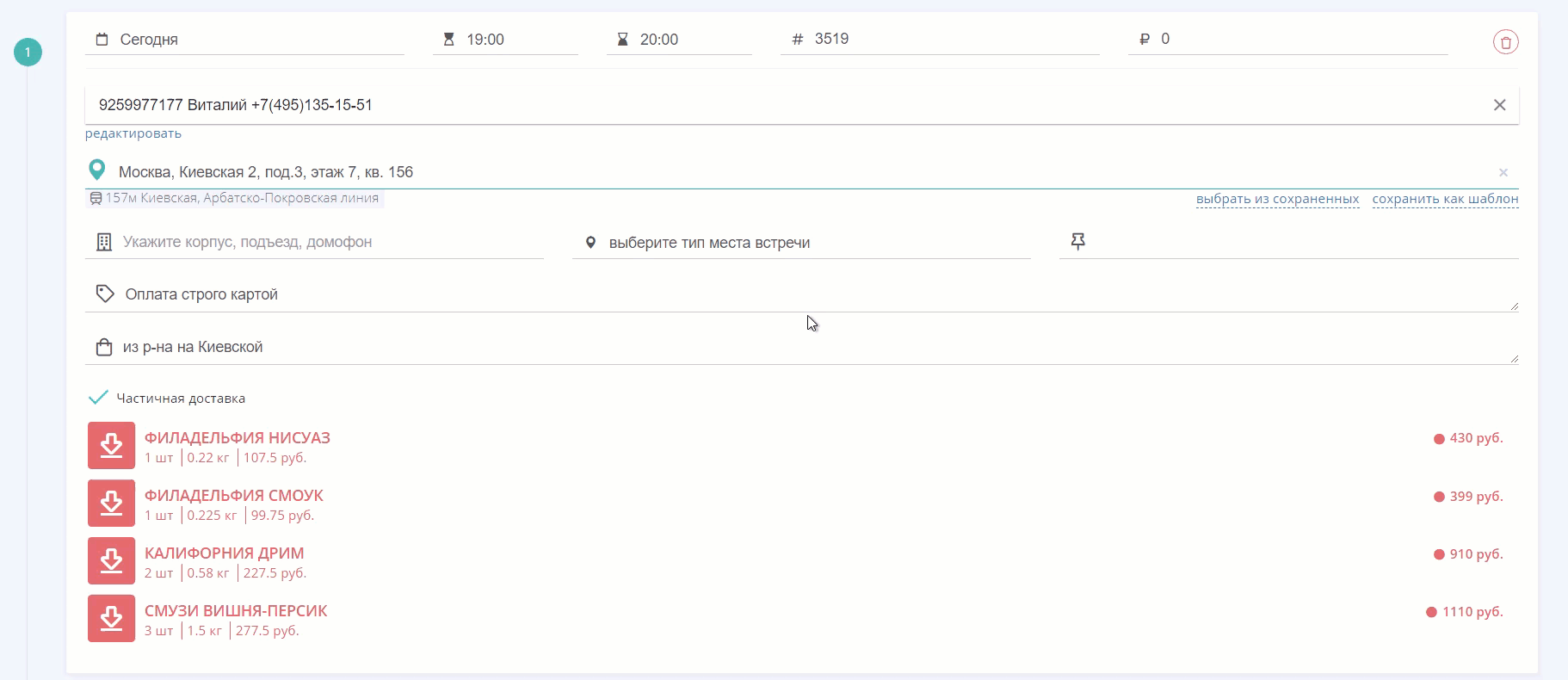Viewport: 1568px width, 680px height.
Task: Click the calendar icon beside Сегодня
Action: point(102,40)
